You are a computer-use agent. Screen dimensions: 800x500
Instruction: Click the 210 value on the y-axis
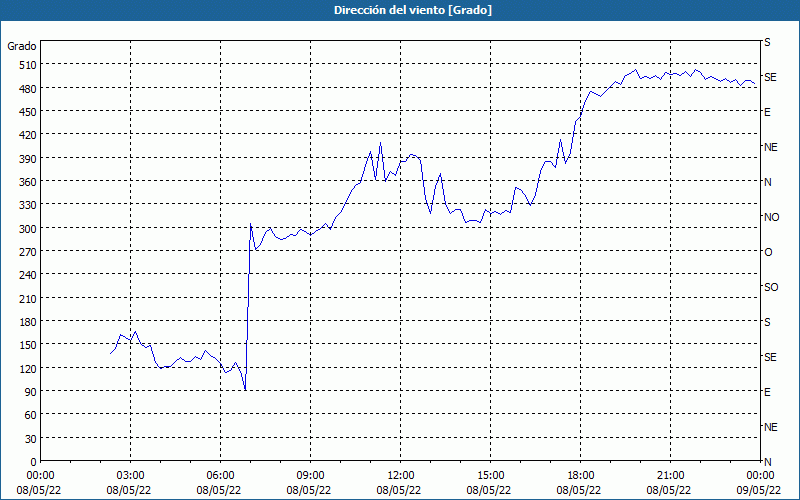[x=28, y=298]
